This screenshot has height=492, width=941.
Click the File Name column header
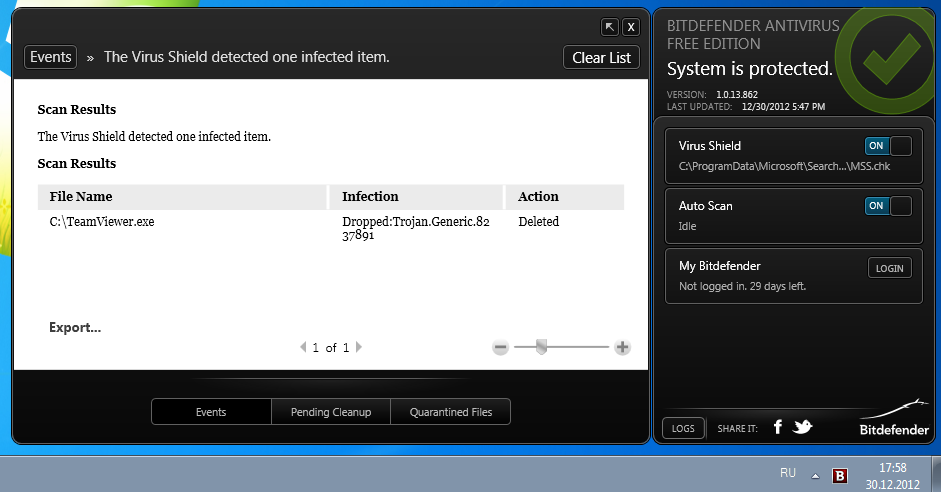182,197
